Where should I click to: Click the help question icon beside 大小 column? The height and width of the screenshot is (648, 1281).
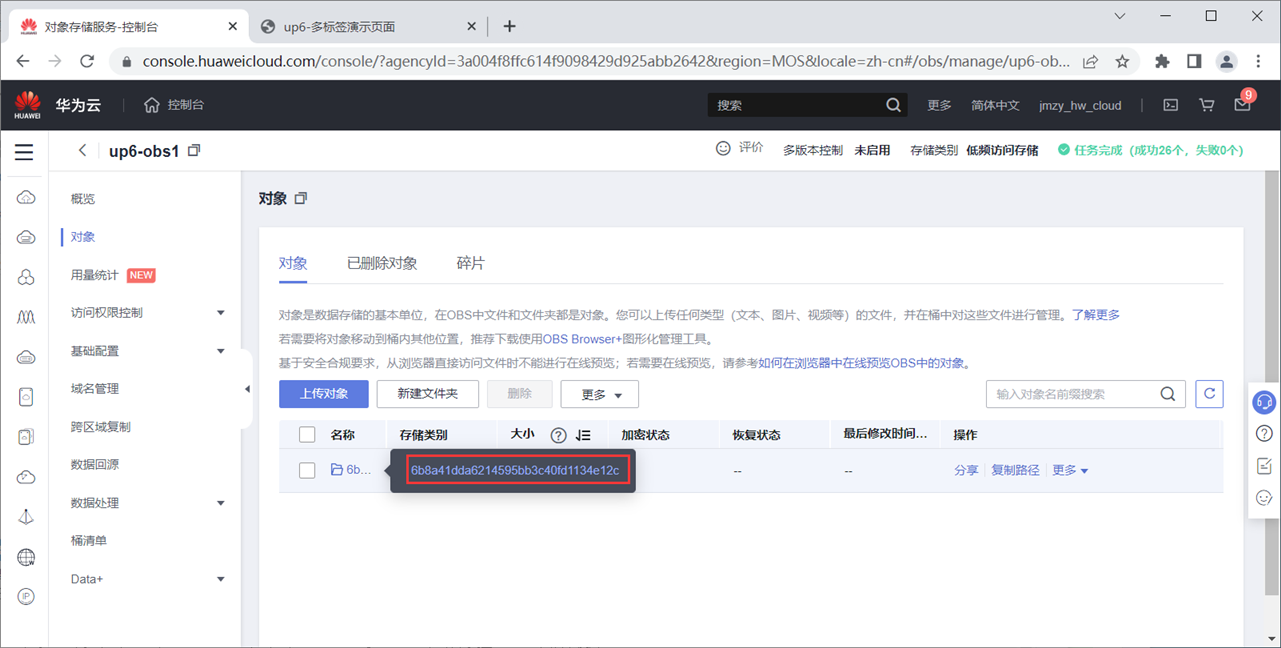coord(559,435)
